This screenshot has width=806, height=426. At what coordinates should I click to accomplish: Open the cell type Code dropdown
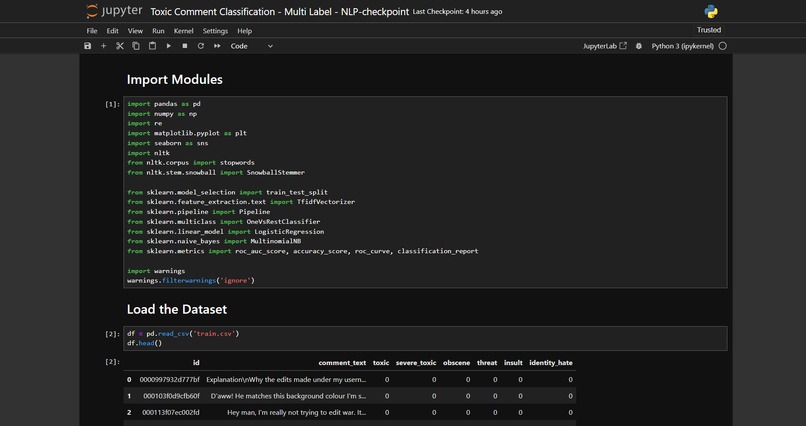[251, 46]
